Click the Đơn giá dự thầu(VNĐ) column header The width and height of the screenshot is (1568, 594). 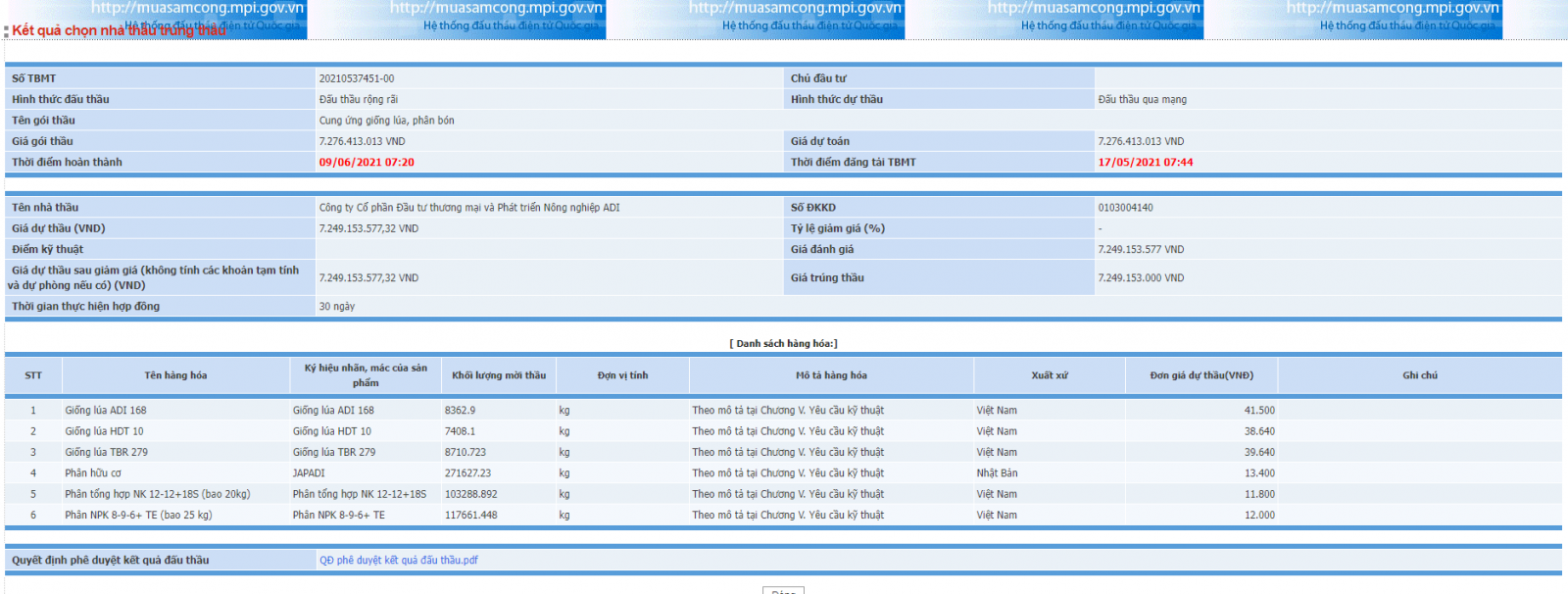coord(1200,375)
